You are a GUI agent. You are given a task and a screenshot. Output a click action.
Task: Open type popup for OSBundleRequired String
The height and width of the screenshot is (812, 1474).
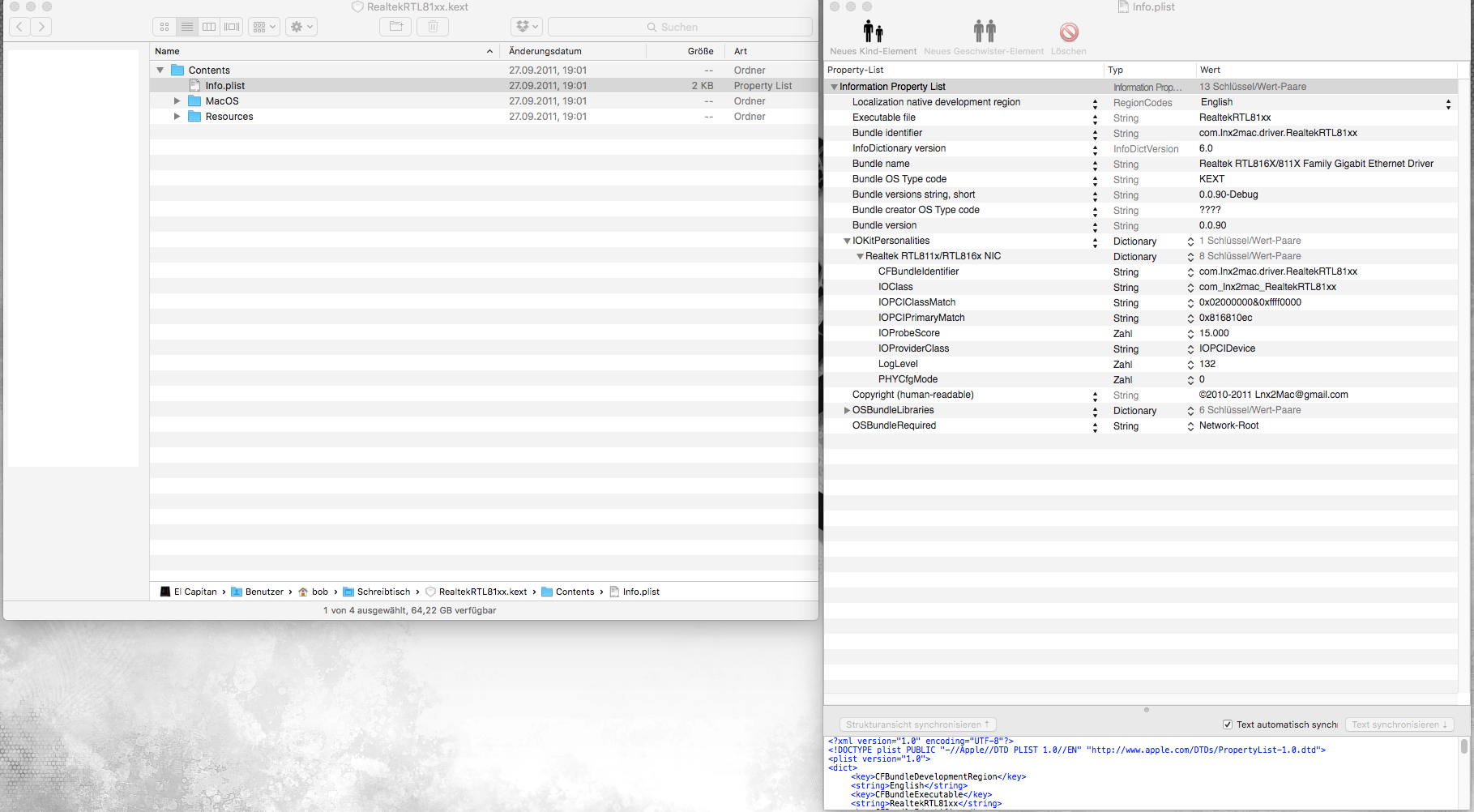tap(1190, 426)
